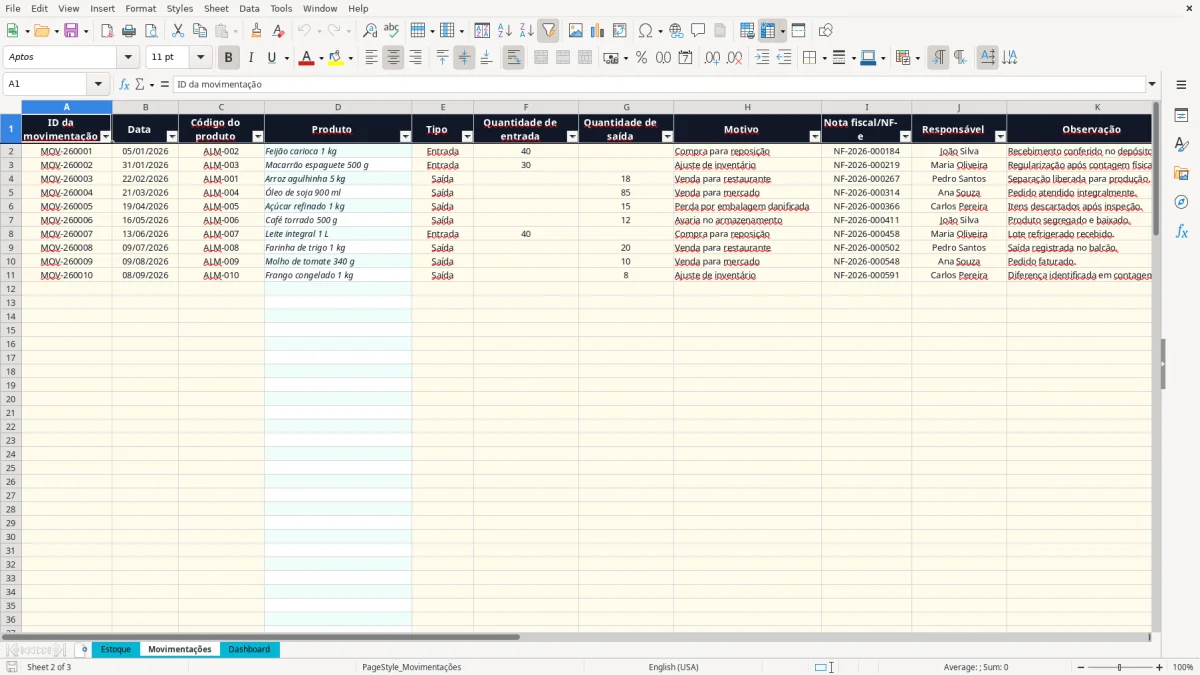This screenshot has width=1200, height=675.
Task: Toggle Center Horizontally alignment
Action: (393, 58)
